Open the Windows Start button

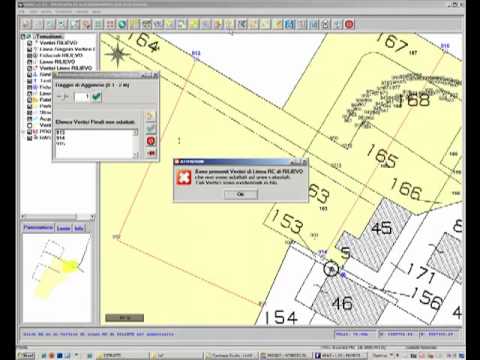(x=26, y=356)
